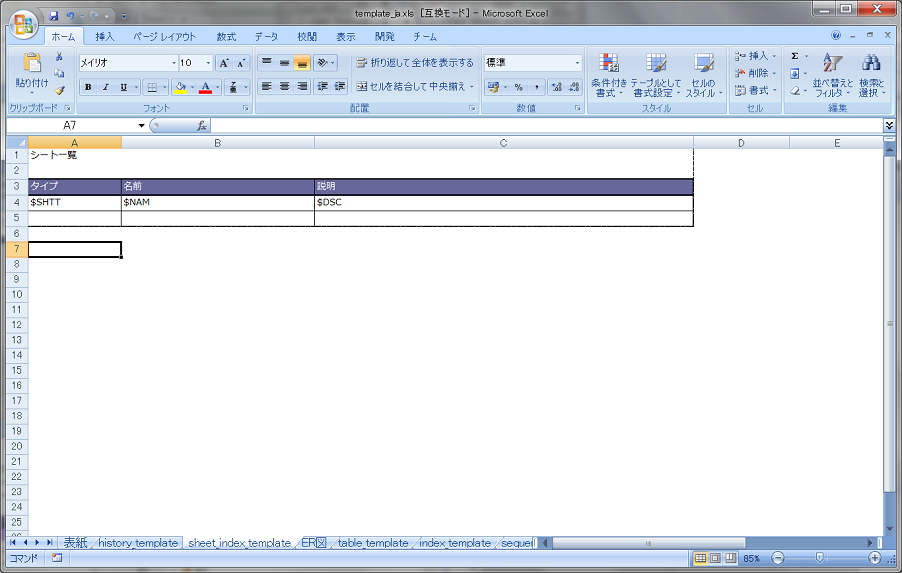Click the zoom slider handle
The height and width of the screenshot is (573, 902).
(x=820, y=558)
